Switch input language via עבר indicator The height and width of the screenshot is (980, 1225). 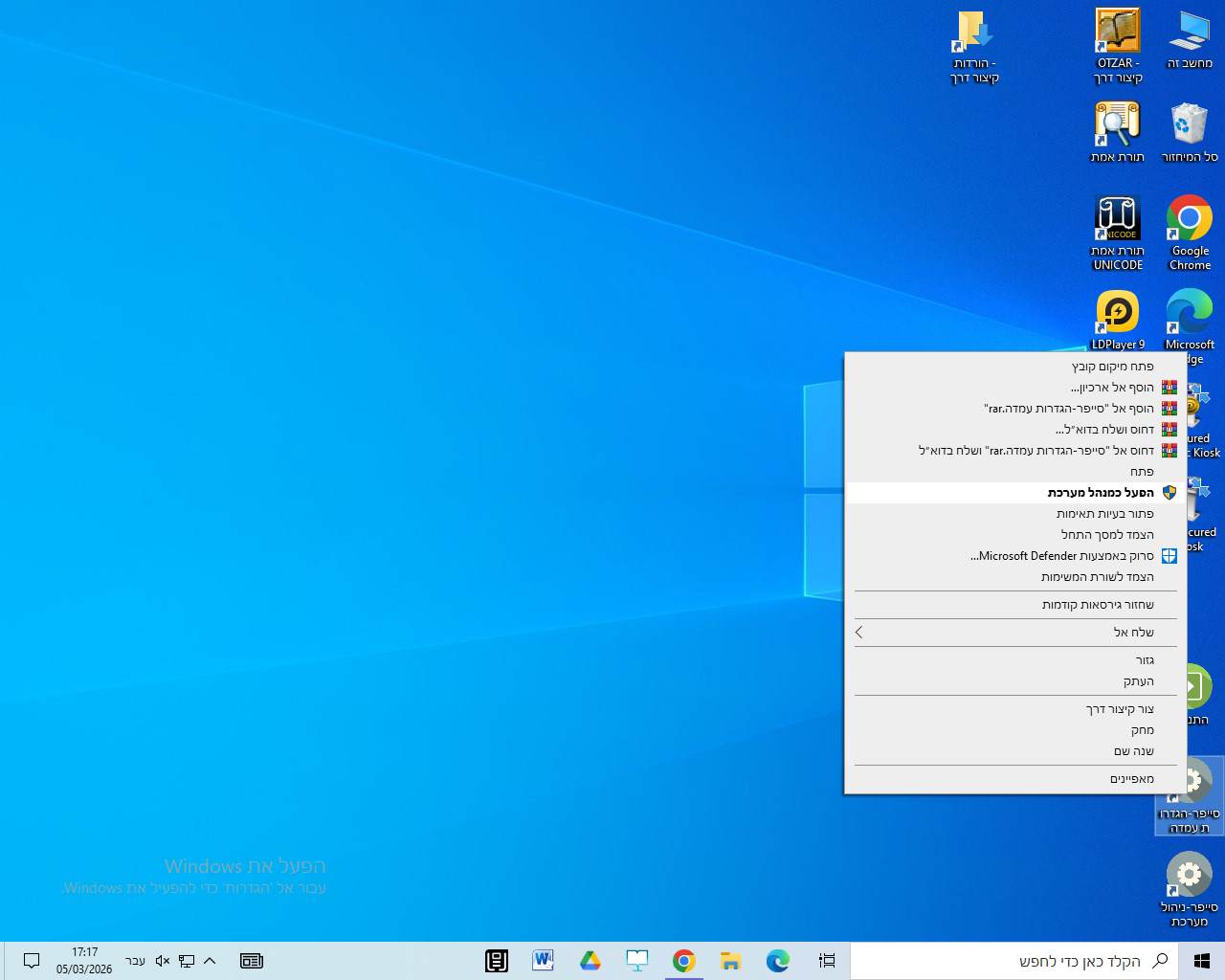coord(136,961)
